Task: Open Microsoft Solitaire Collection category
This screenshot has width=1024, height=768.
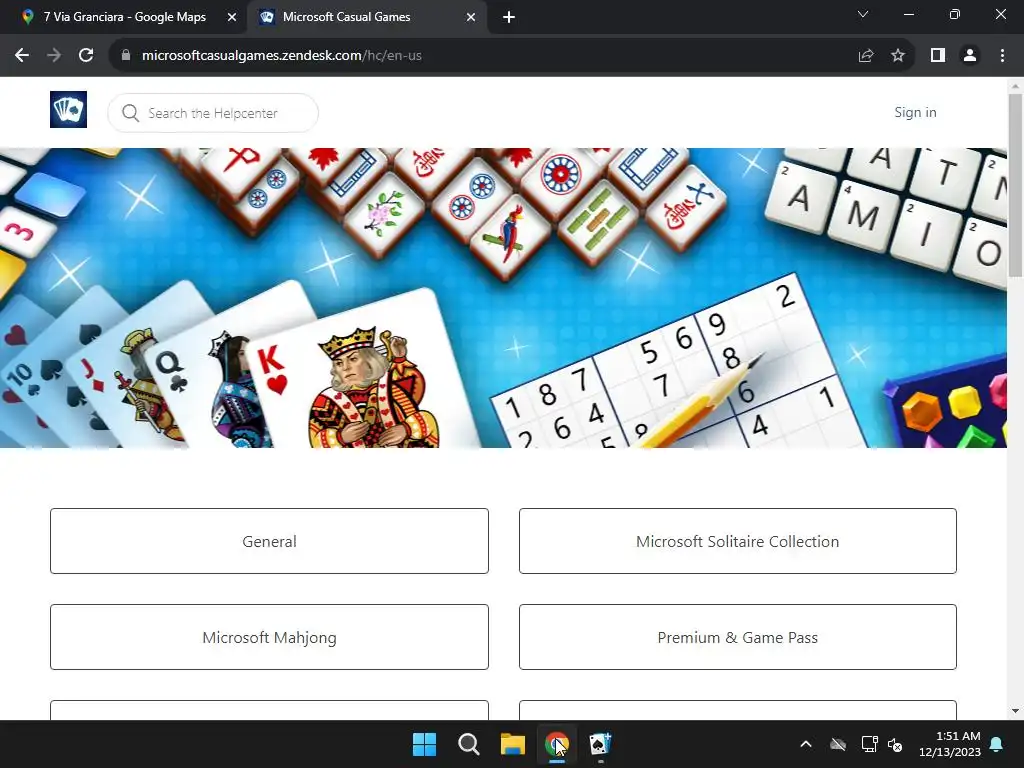Action: (737, 541)
